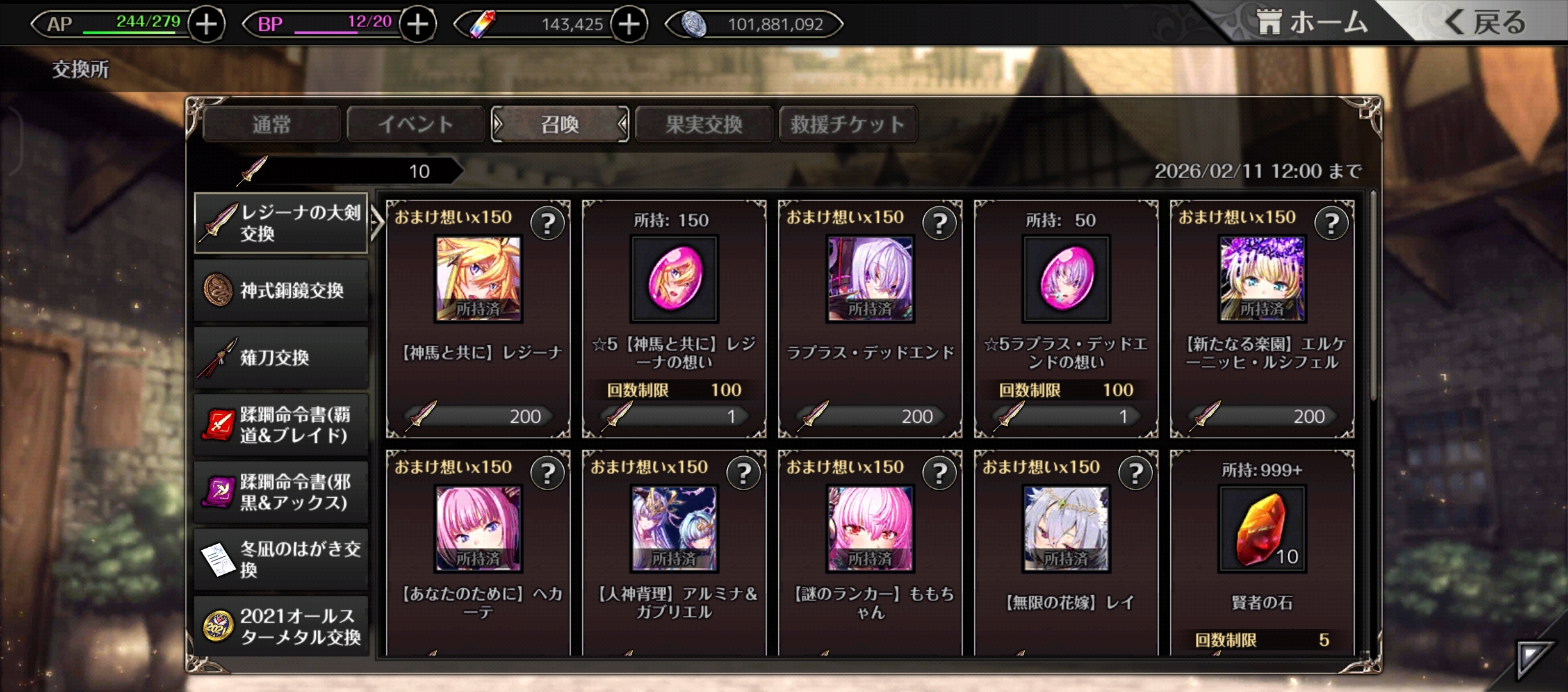This screenshot has height=692, width=1568.
Task: Open help for ラプラス・デッドエンド bonus
Action: pos(940,224)
